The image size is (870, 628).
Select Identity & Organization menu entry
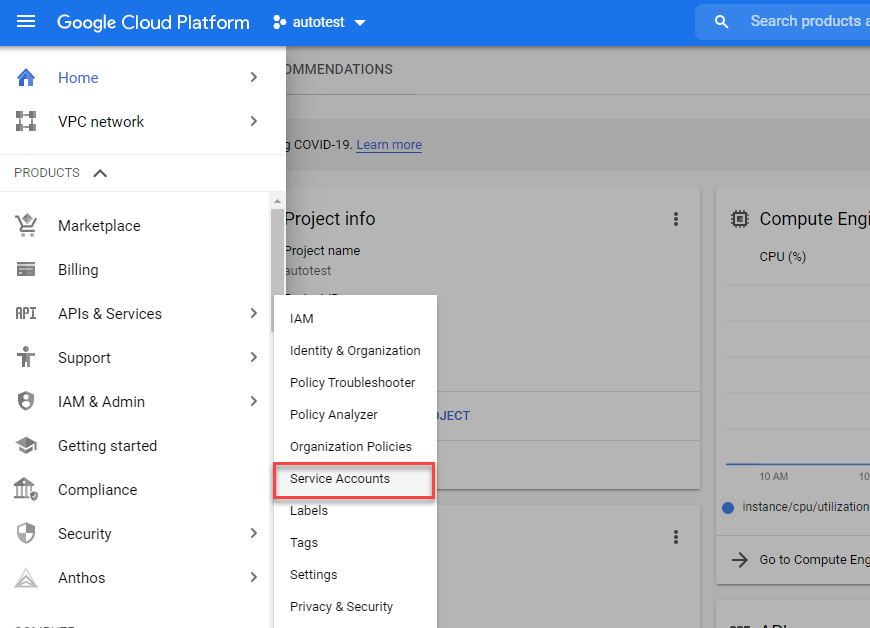pos(355,351)
